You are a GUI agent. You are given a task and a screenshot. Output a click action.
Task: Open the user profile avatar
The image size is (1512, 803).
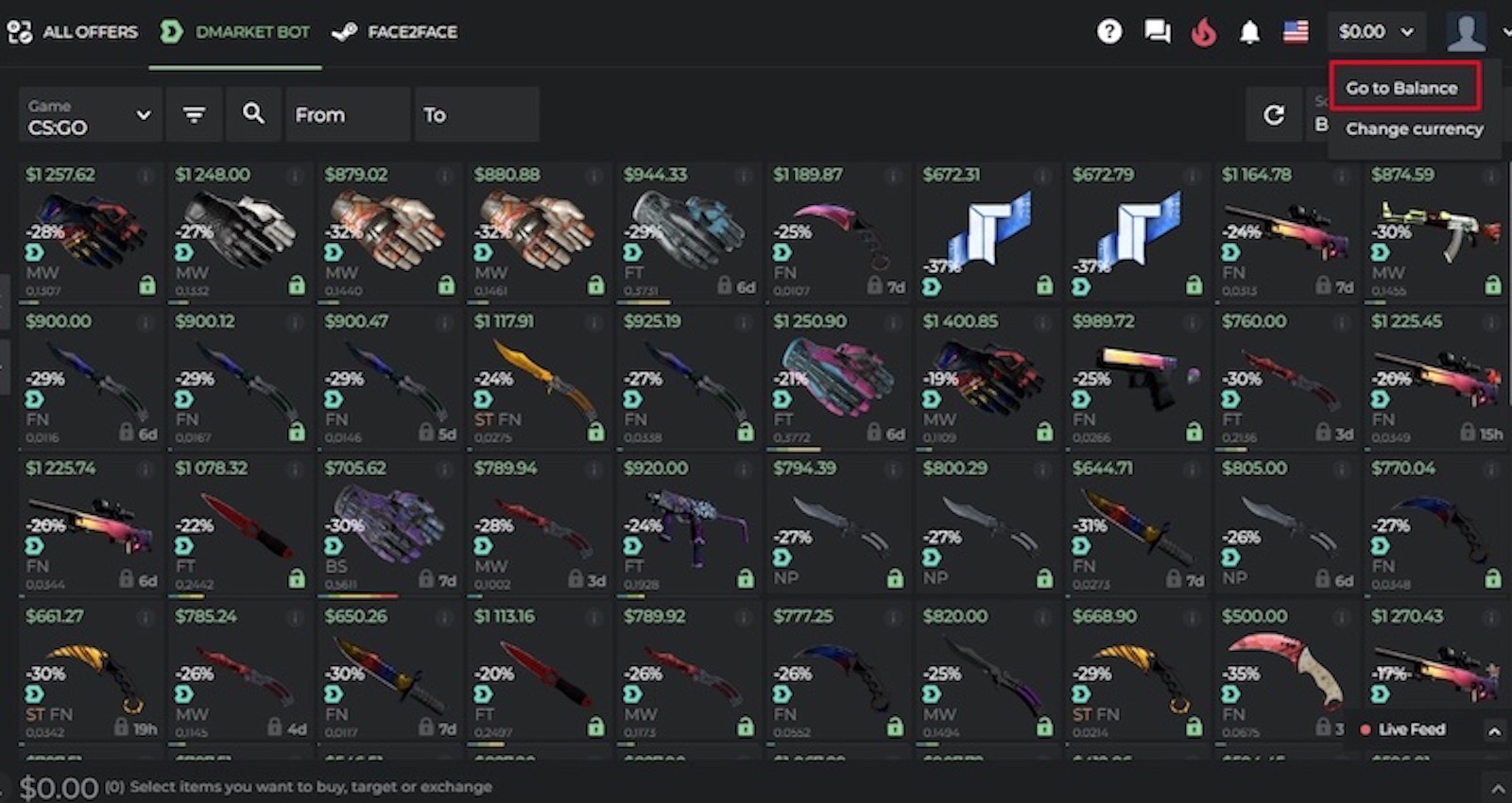1466,32
